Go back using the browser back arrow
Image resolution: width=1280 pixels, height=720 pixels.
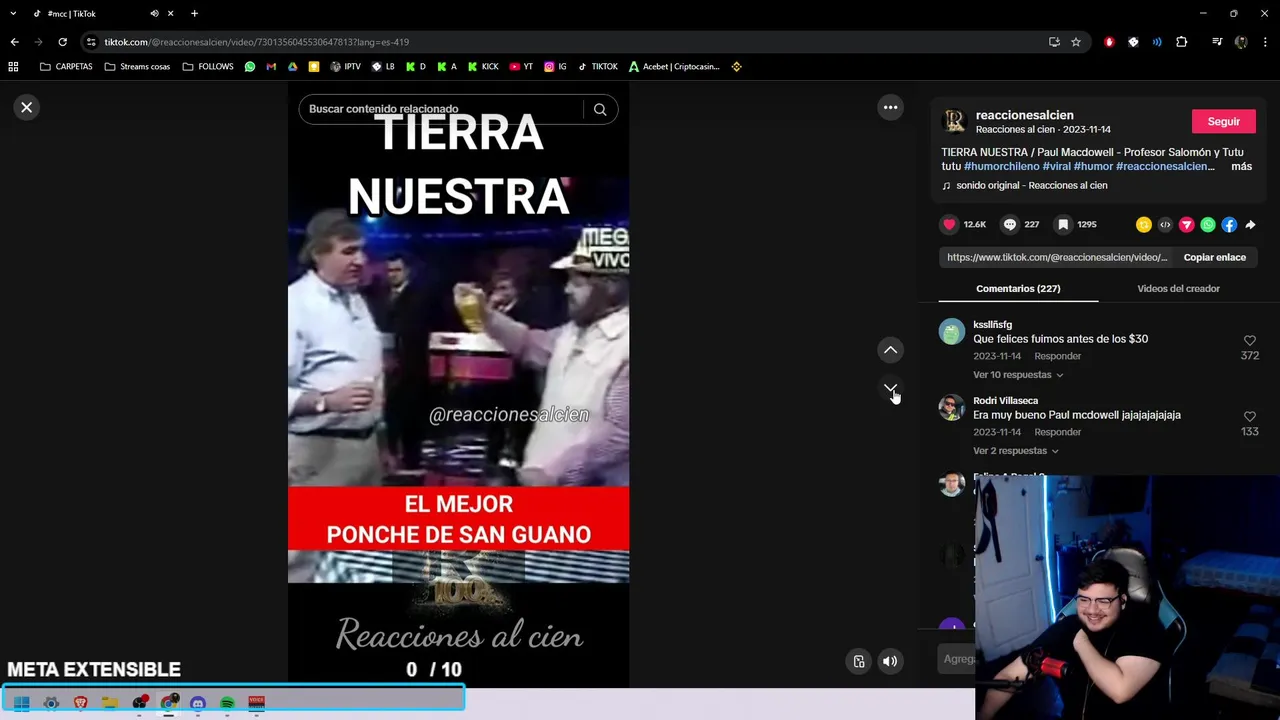[x=14, y=42]
